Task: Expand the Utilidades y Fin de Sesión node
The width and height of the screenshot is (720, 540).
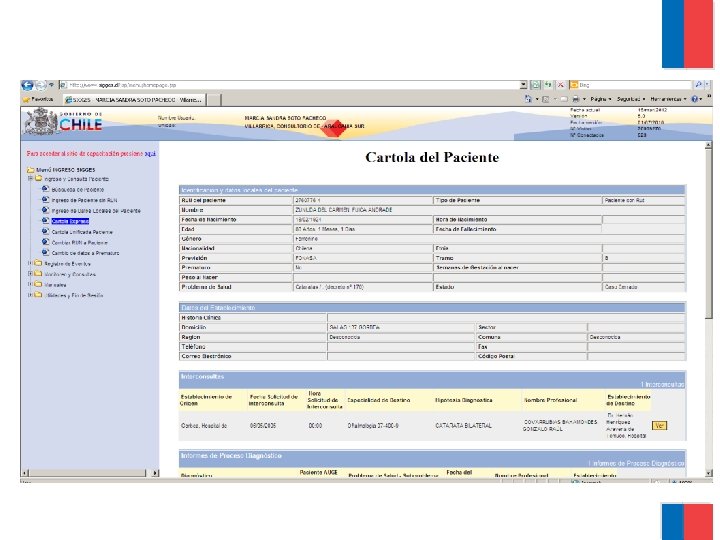Action: pyautogui.click(x=30, y=295)
